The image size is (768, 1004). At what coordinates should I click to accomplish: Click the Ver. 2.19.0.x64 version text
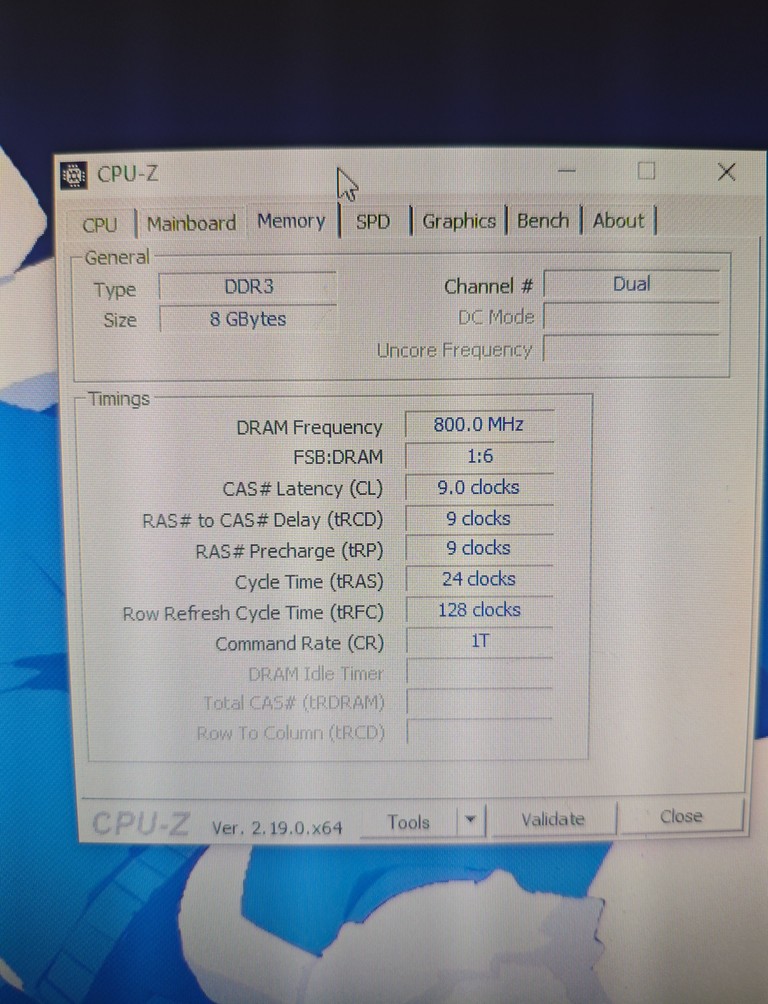tap(277, 828)
